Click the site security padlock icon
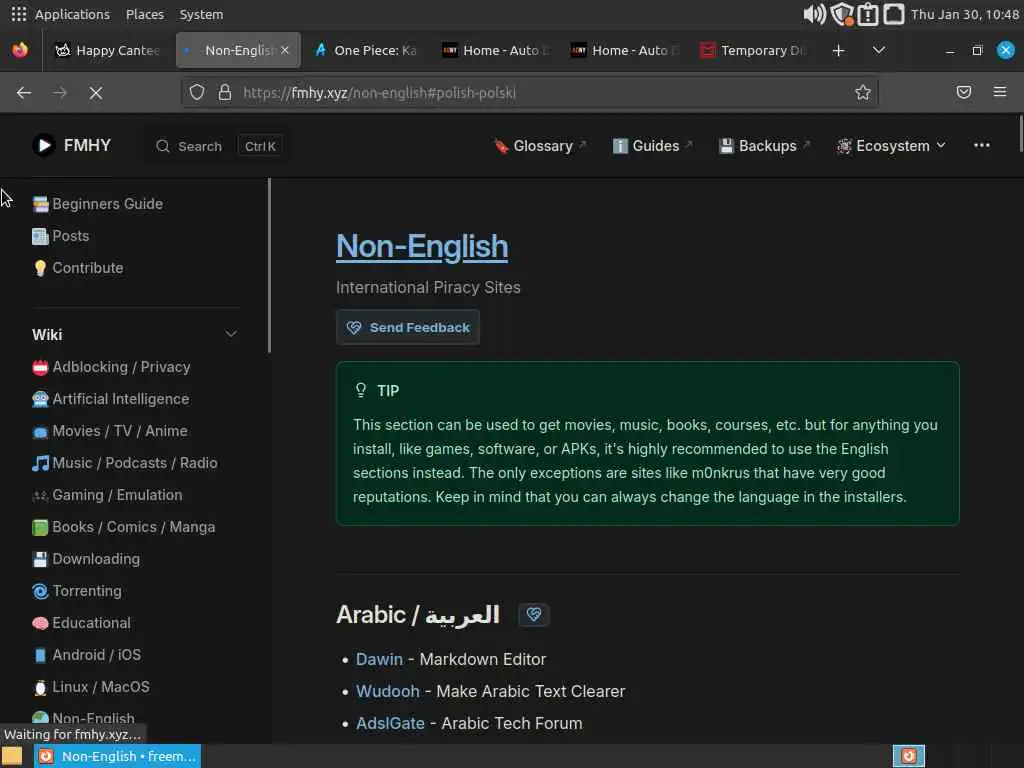The height and width of the screenshot is (768, 1024). (x=225, y=93)
